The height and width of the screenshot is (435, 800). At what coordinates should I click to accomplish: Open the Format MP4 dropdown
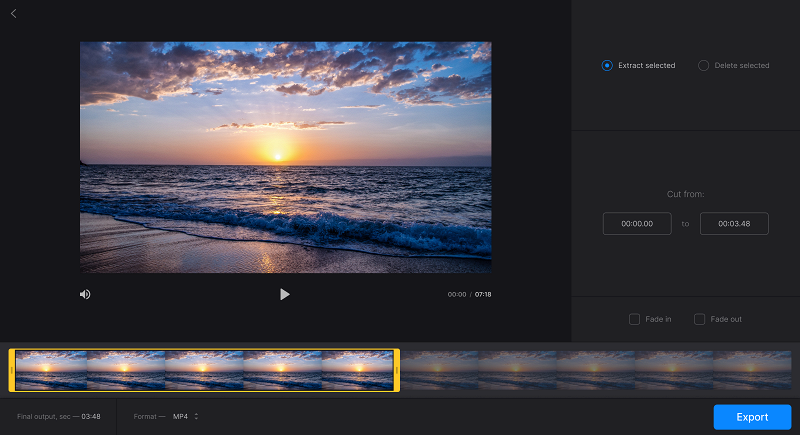click(x=185, y=417)
